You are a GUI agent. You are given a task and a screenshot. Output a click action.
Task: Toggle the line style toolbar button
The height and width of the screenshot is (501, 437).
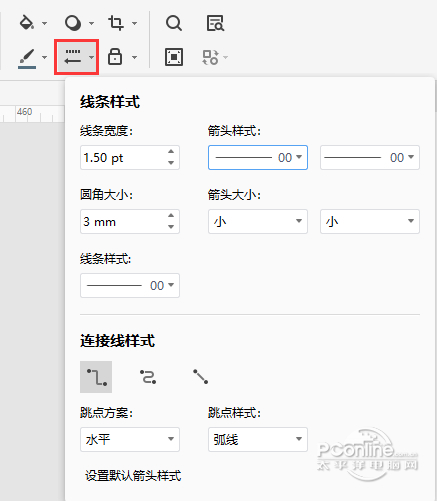tap(76, 57)
